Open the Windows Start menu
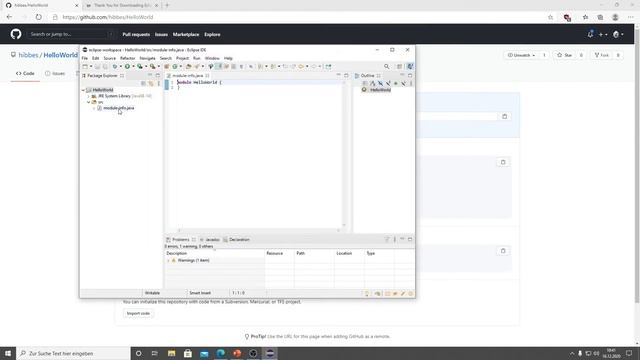The height and width of the screenshot is (360, 640). pyautogui.click(x=8, y=353)
